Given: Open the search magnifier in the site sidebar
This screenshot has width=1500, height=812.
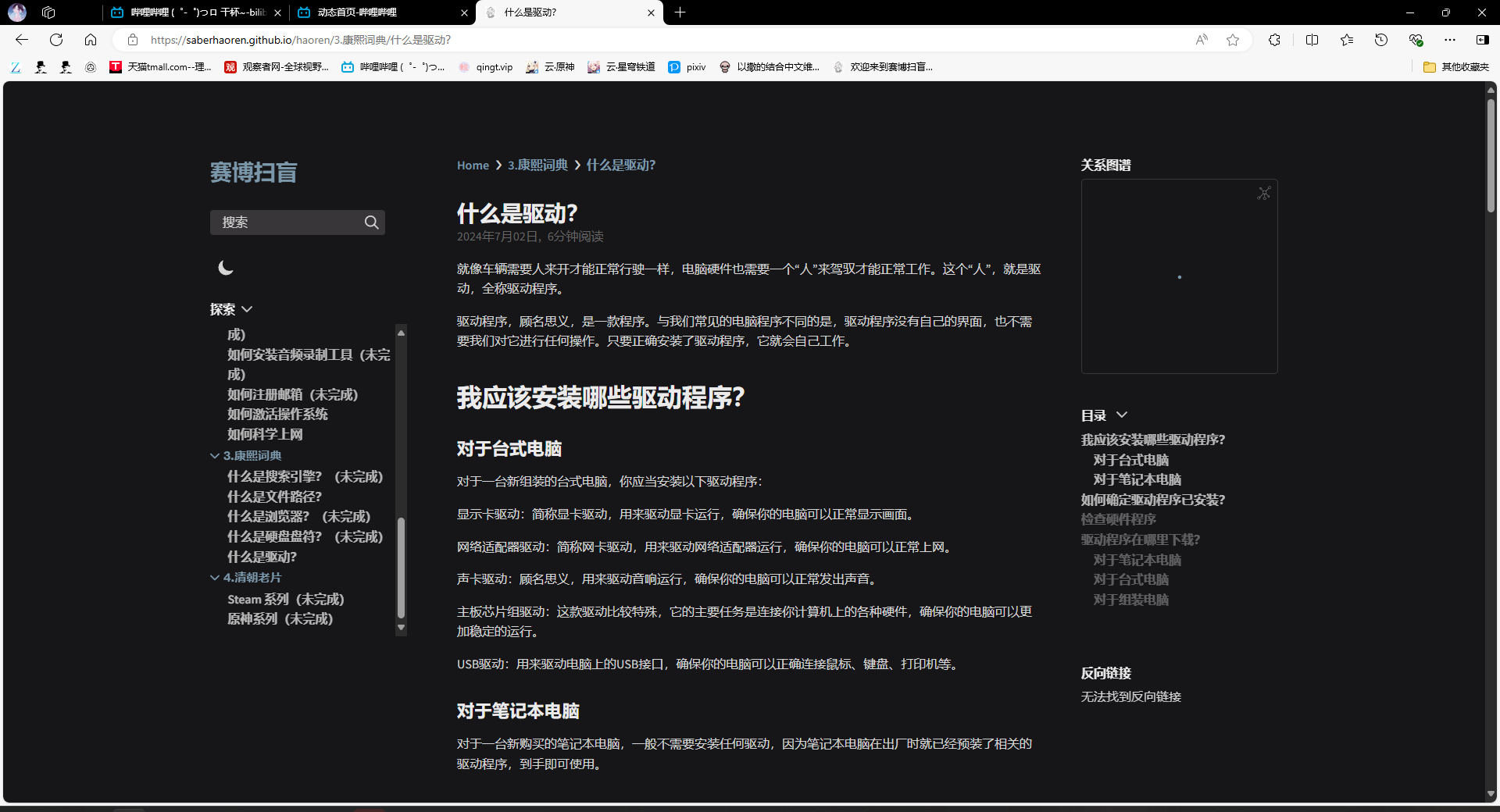Looking at the screenshot, I should click(x=371, y=223).
